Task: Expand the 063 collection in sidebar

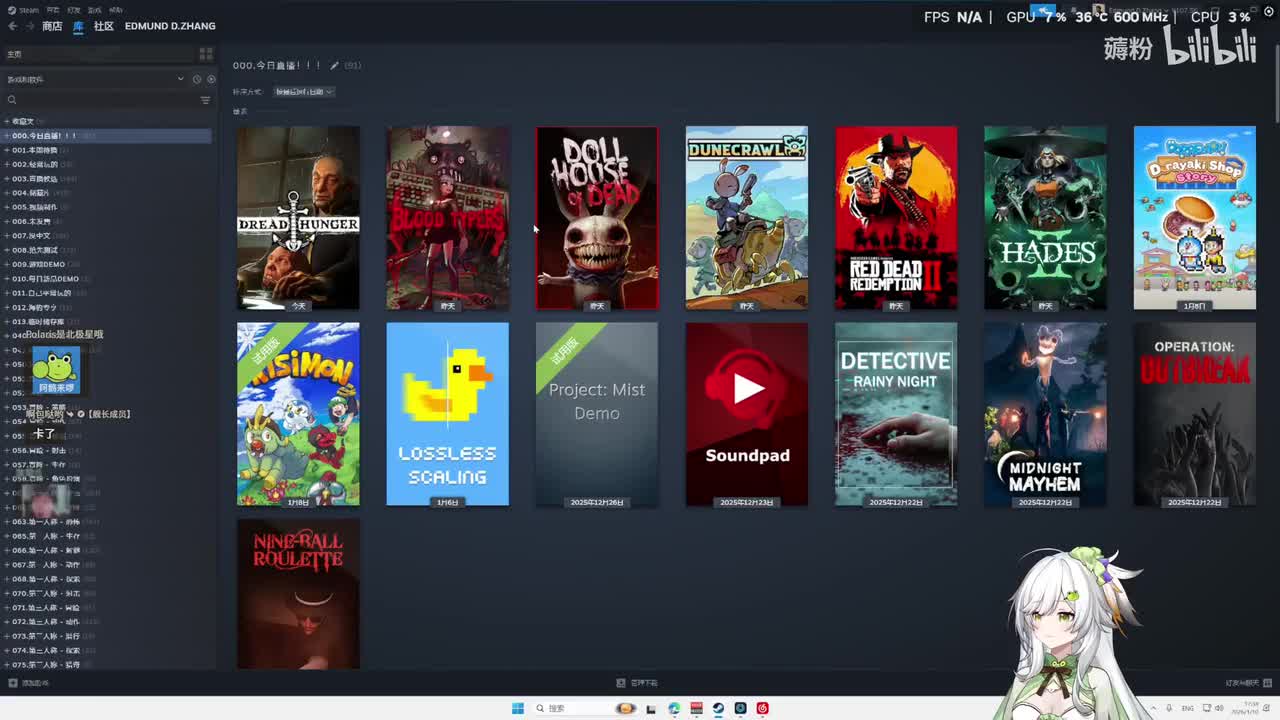Action: [x=7, y=522]
